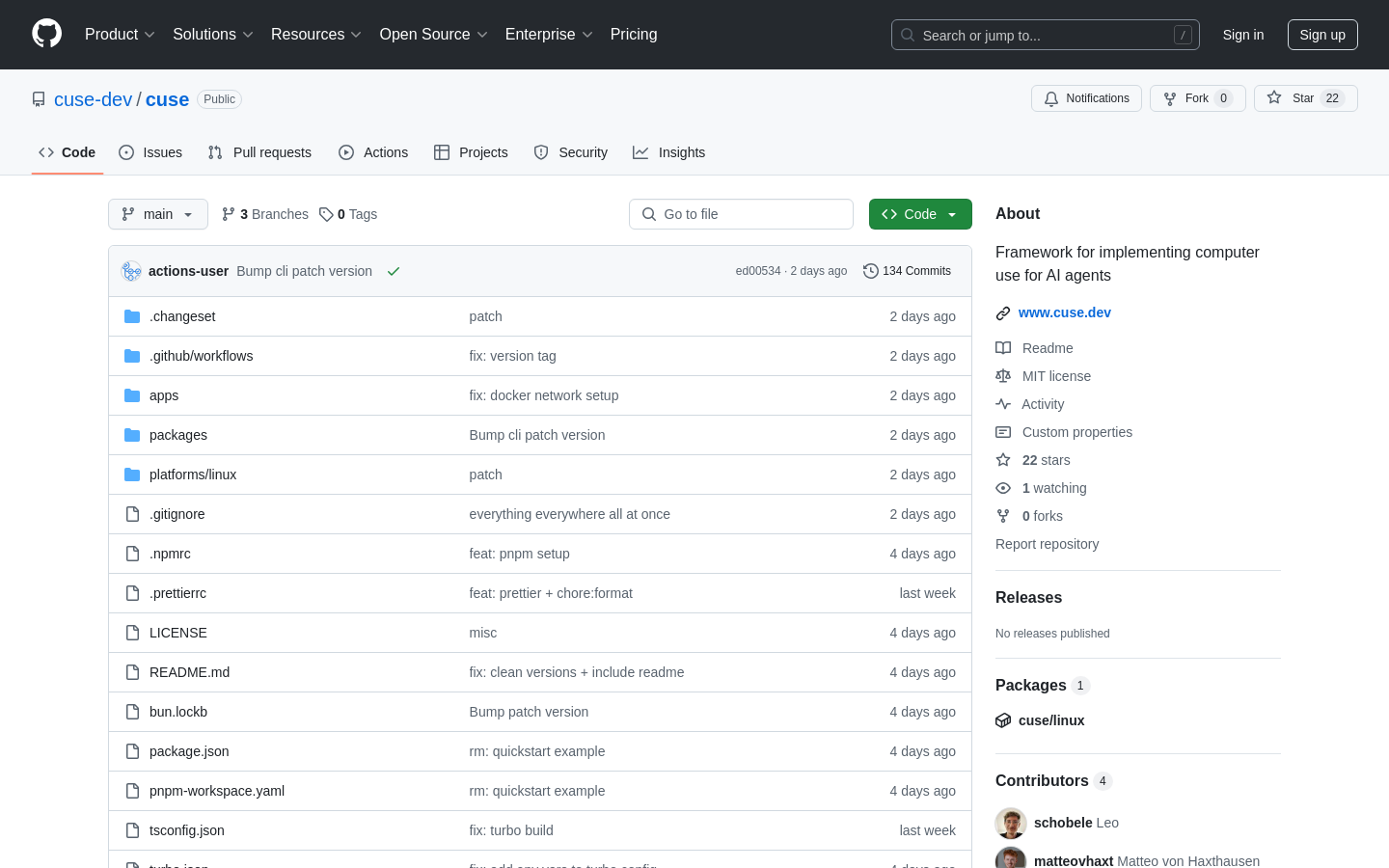
Task: Open the bun.lockb file
Action: tap(178, 712)
